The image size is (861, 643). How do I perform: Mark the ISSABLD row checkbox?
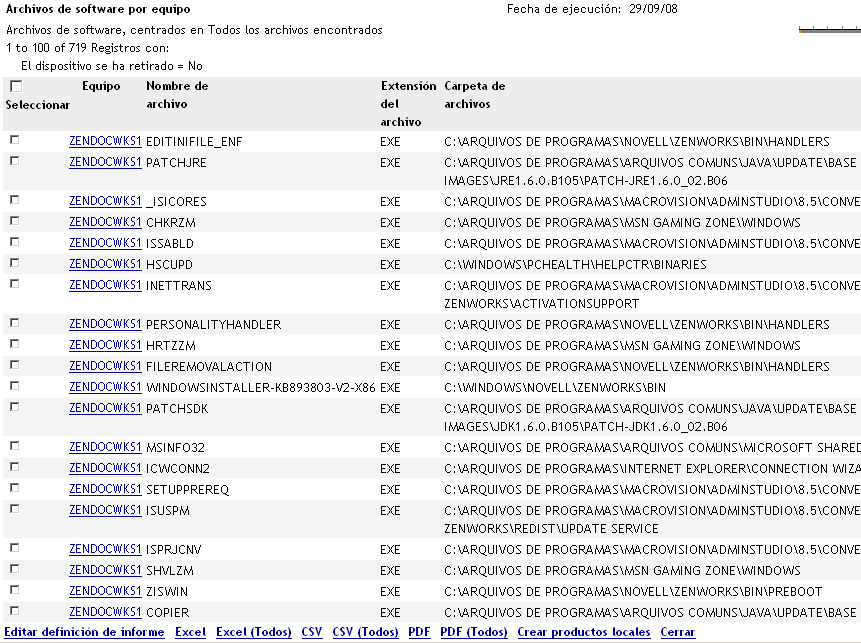click(15, 242)
